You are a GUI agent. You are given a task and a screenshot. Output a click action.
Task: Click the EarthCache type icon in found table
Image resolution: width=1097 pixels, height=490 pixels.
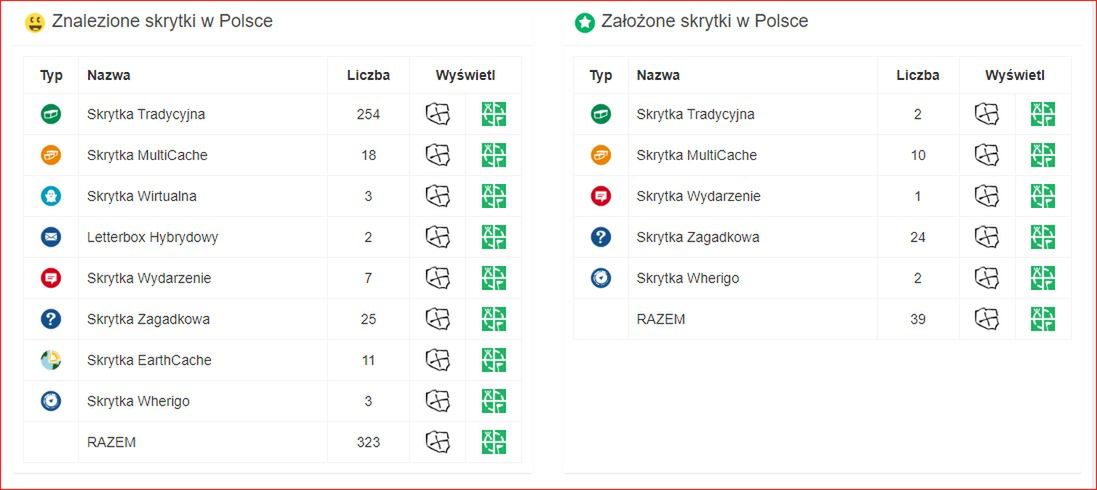(x=51, y=360)
